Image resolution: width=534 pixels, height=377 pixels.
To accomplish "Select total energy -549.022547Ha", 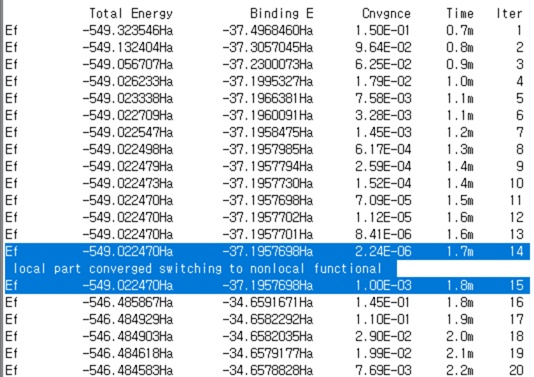I will coord(128,132).
